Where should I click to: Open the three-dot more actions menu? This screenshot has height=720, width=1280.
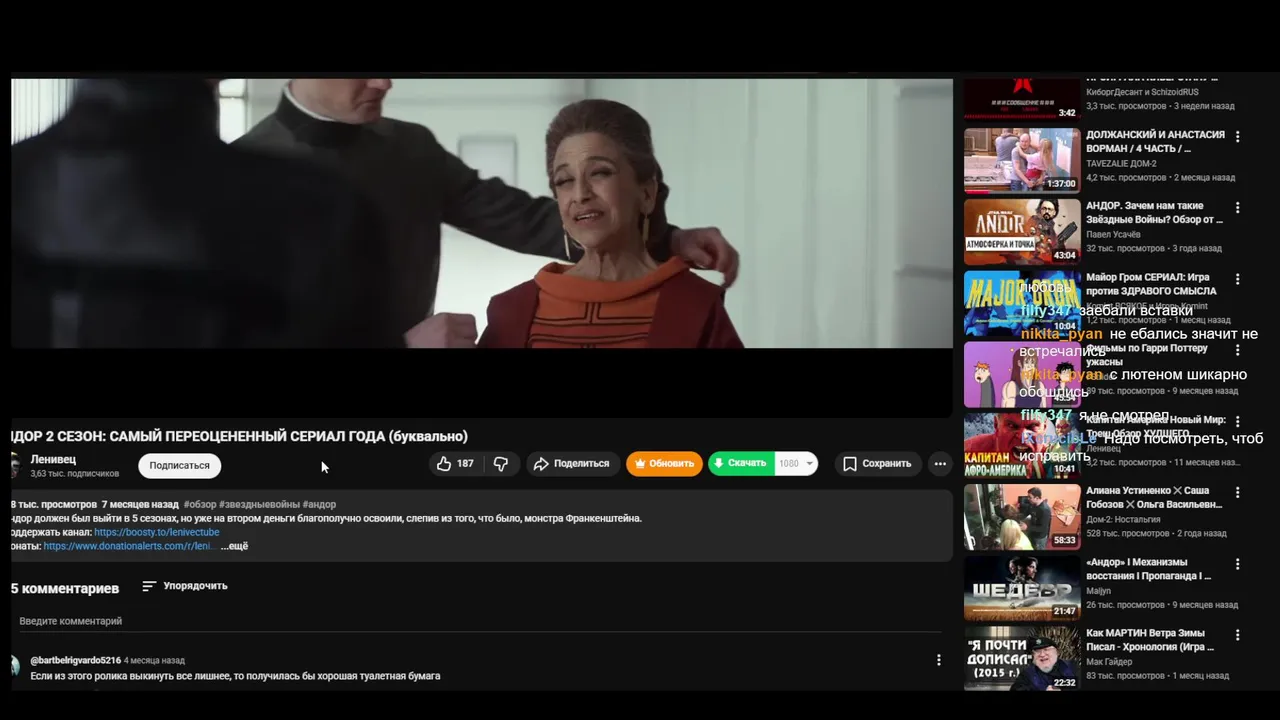tap(940, 464)
